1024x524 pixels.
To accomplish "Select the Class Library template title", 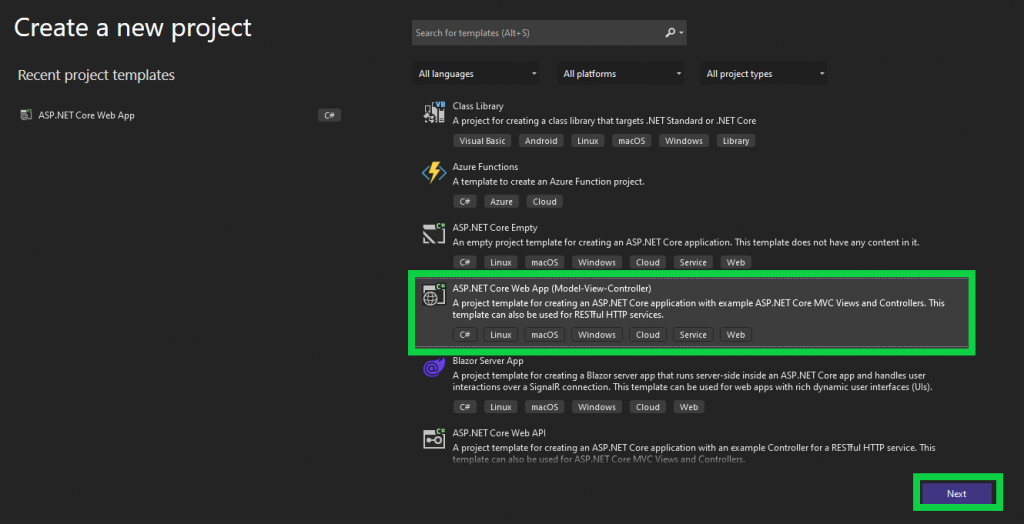I will (x=478, y=106).
